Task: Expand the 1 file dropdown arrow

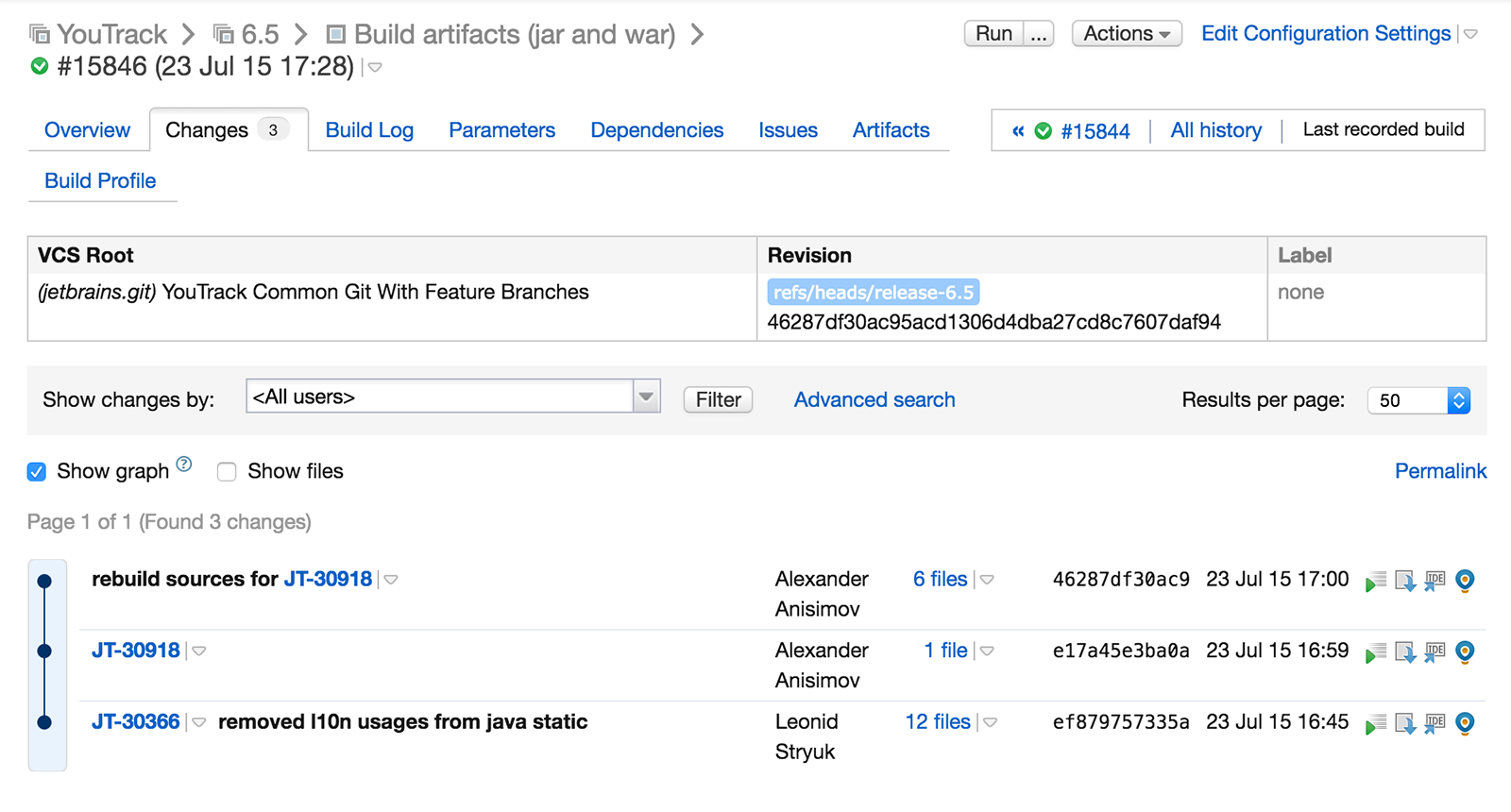Action: pyautogui.click(x=987, y=651)
